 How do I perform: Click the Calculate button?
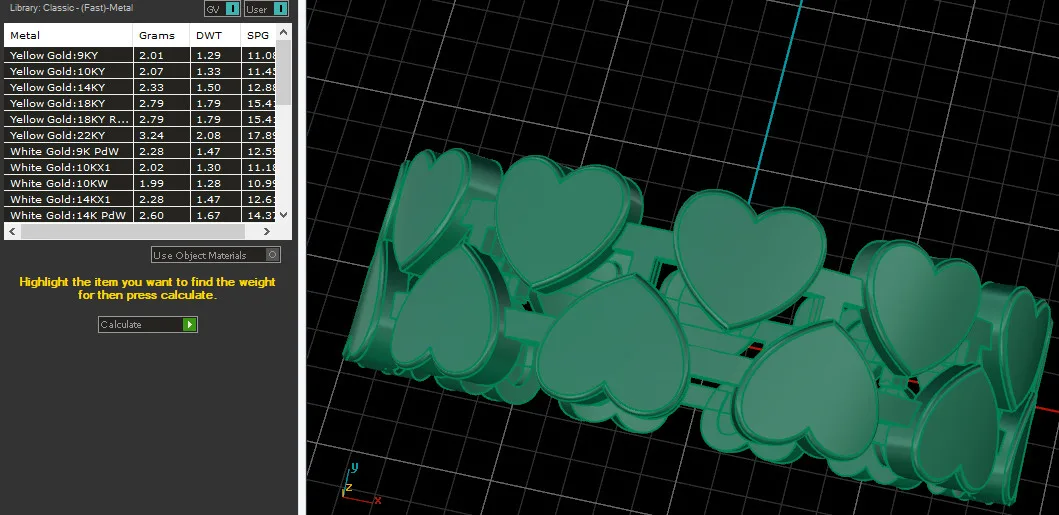(148, 325)
